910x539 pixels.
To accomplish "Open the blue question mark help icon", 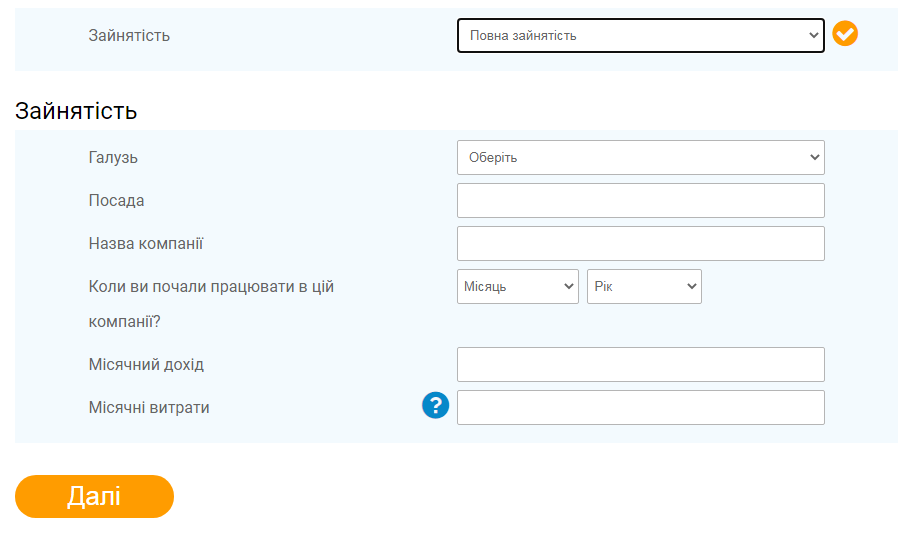I will (x=435, y=405).
